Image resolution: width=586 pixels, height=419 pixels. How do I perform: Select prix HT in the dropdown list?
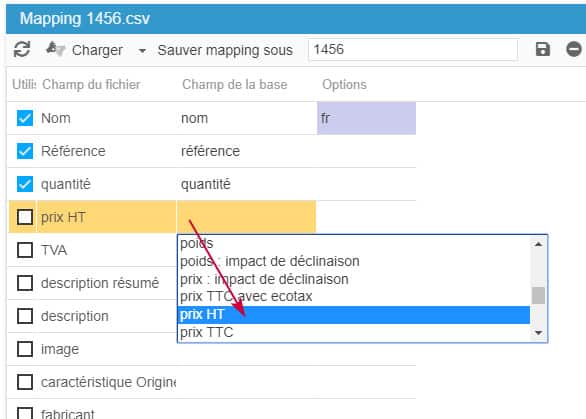[x=354, y=315]
